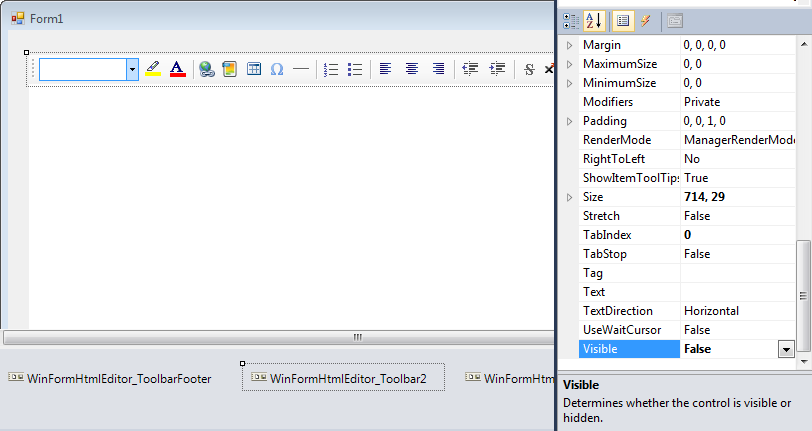Toggle Categorized view in properties grid
The width and height of the screenshot is (812, 431).
[x=571, y=20]
